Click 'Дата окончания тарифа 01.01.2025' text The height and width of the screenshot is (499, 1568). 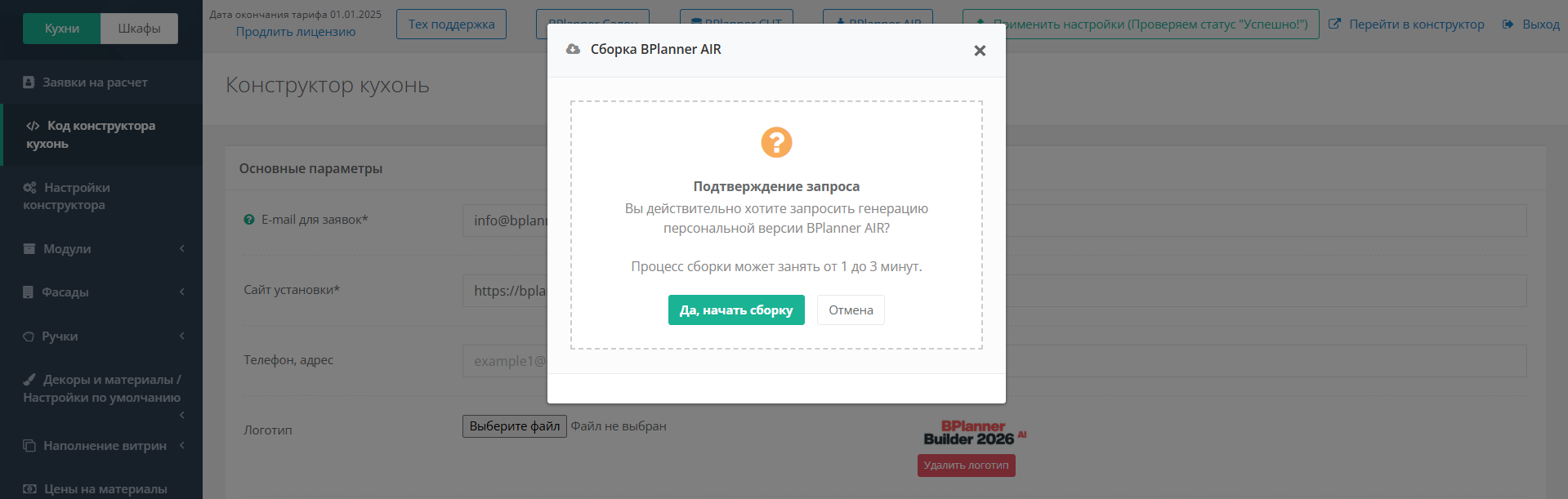click(x=295, y=15)
